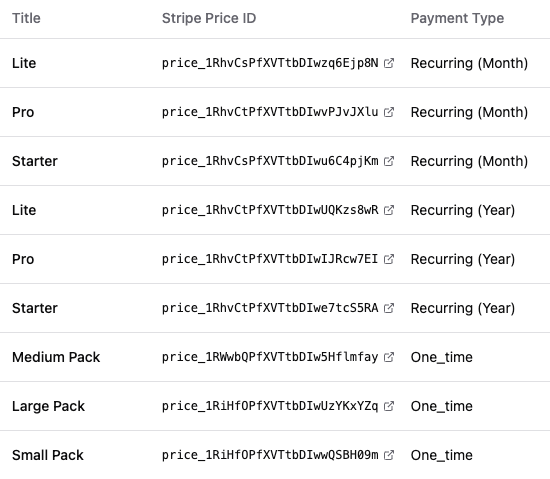Open external link icon for Starter yearly price
Screen dimensions: 550x479
389,308
